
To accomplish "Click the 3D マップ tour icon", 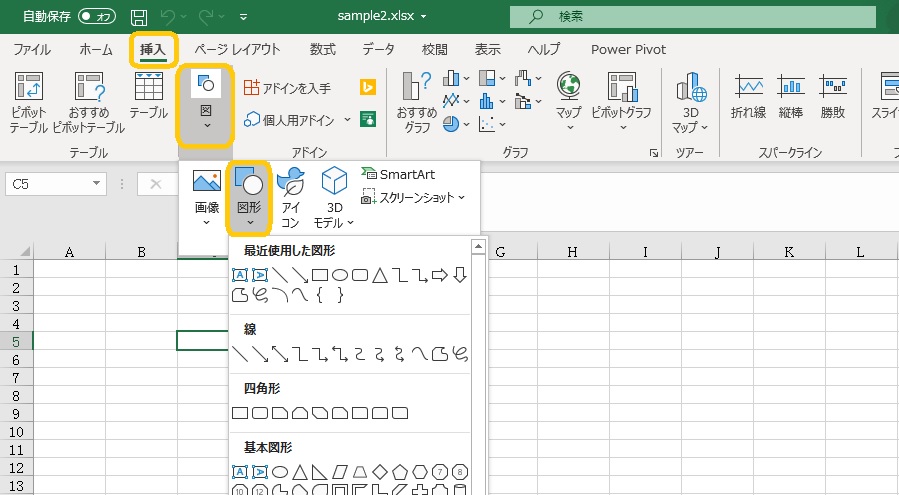I will (x=690, y=103).
